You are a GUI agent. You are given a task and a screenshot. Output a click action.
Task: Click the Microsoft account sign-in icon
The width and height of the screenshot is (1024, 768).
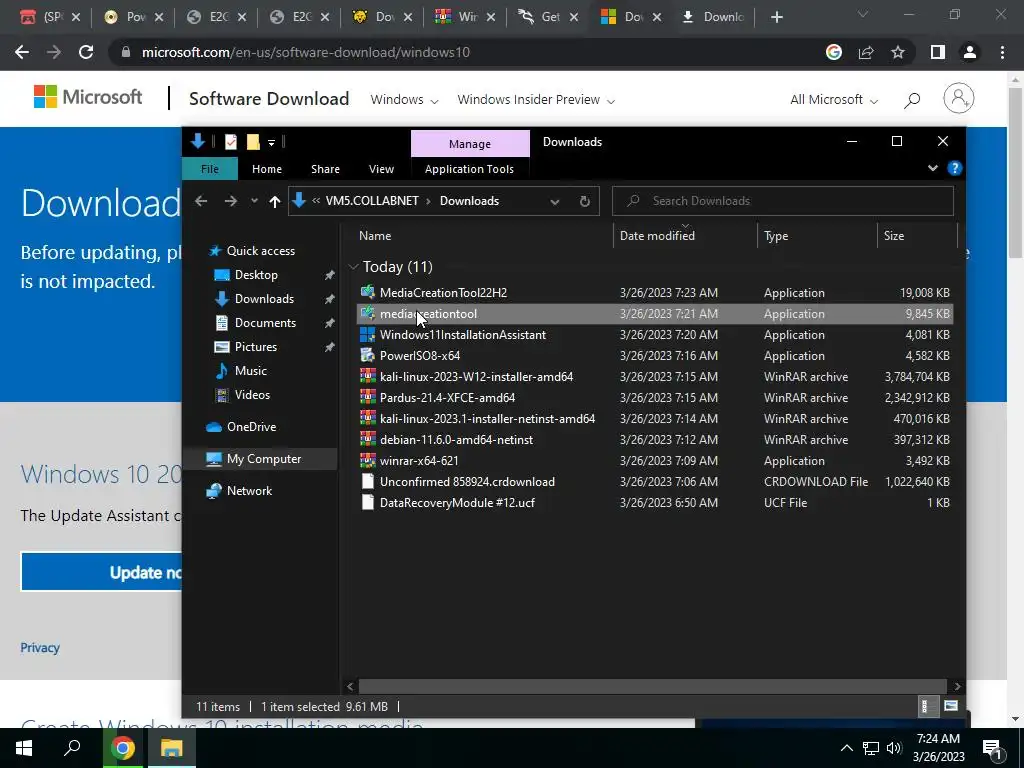959,99
